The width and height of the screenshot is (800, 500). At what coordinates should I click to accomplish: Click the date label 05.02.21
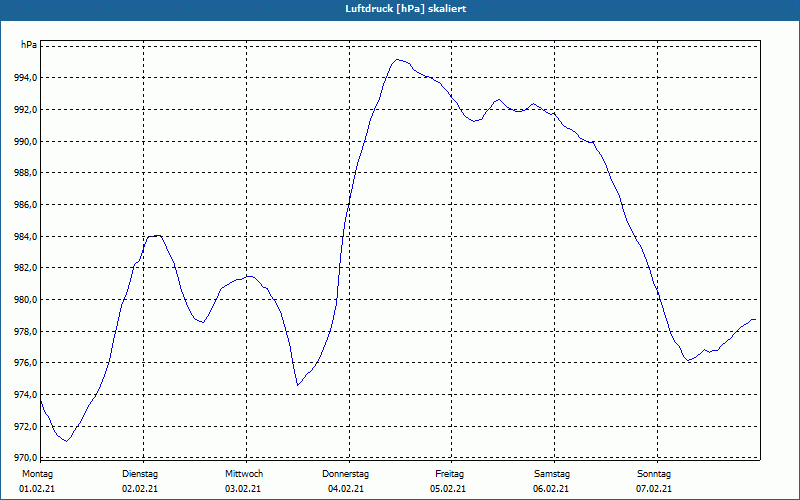[x=448, y=489]
